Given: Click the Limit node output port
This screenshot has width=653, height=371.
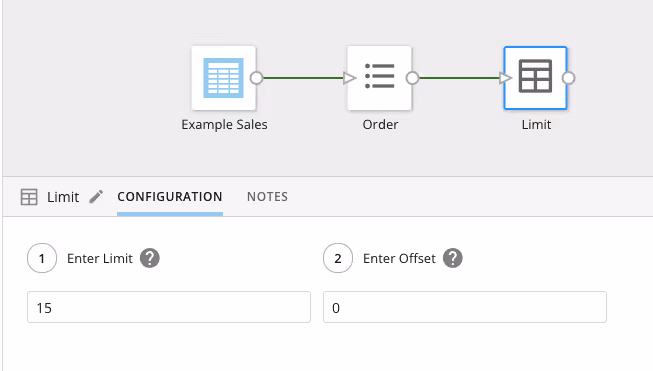Looking at the screenshot, I should click(x=568, y=78).
